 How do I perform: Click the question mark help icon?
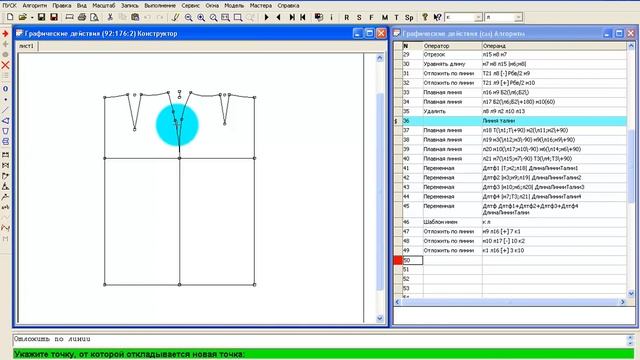tap(425, 17)
